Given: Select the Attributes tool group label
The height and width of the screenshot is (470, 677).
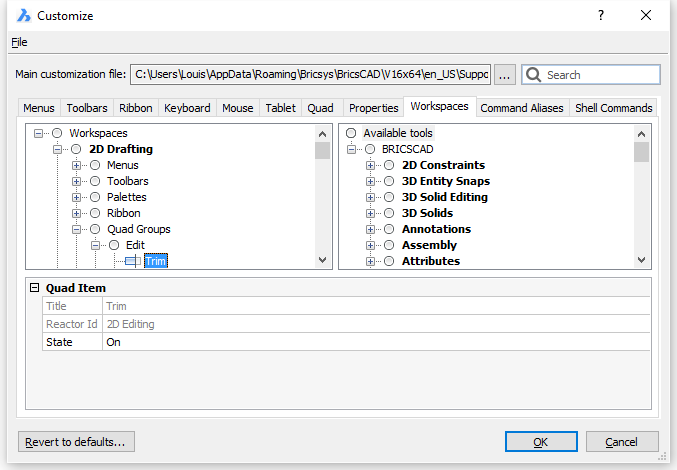Looking at the screenshot, I should [x=431, y=261].
